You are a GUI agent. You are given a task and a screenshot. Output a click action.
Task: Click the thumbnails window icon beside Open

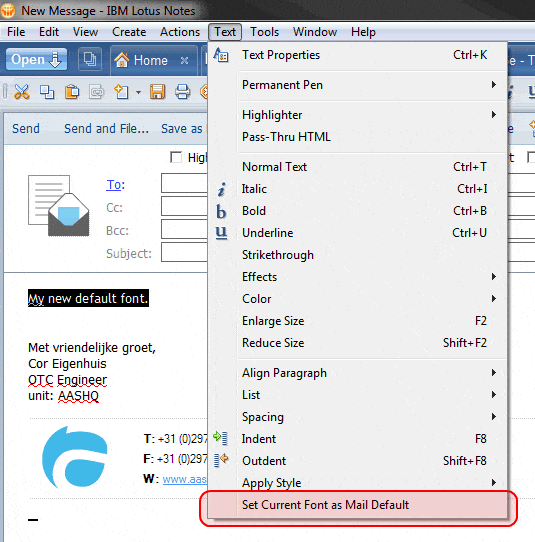click(x=90, y=59)
